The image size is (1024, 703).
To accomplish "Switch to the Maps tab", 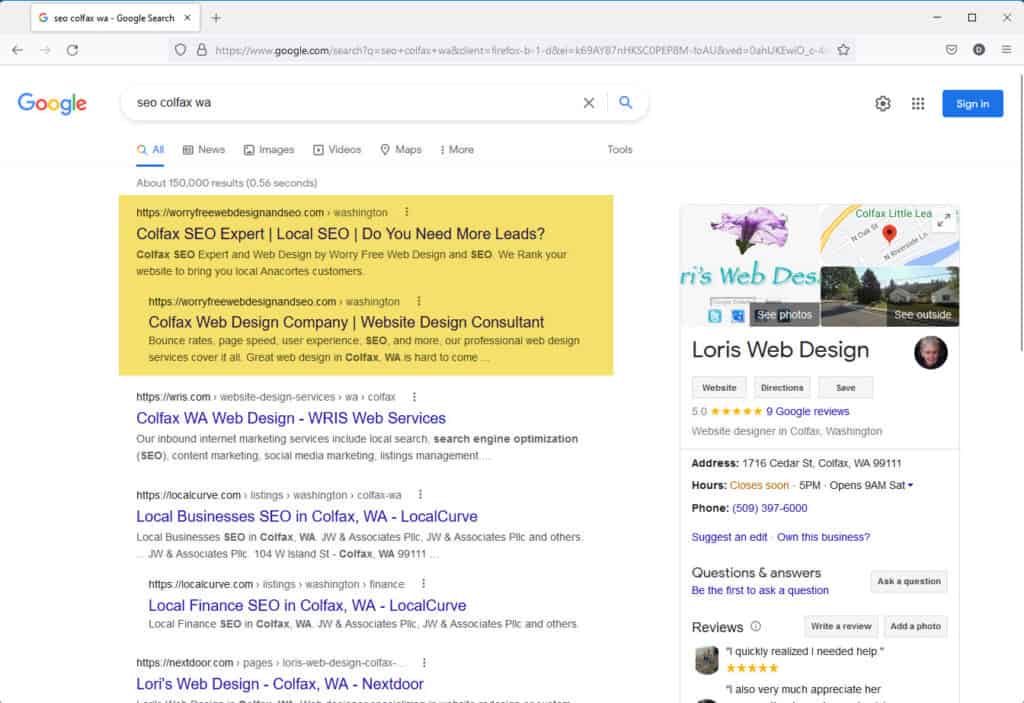I will [401, 150].
